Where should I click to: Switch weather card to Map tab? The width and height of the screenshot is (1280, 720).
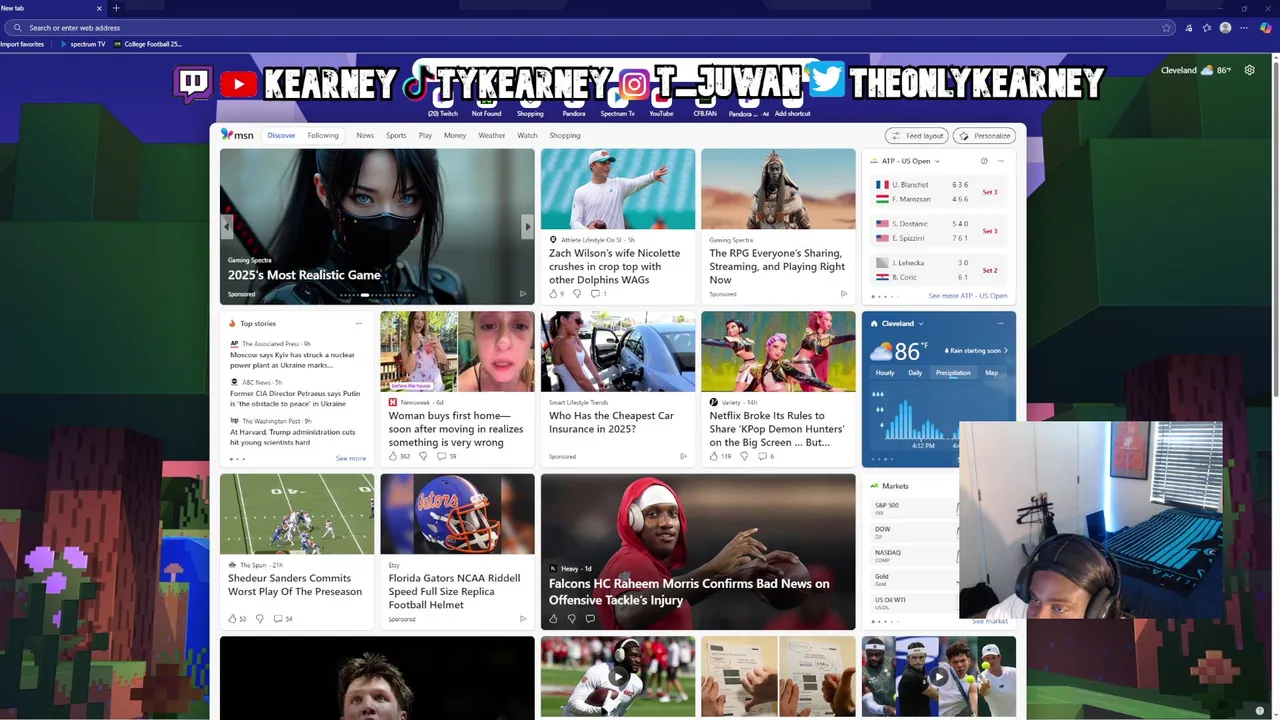(x=991, y=373)
